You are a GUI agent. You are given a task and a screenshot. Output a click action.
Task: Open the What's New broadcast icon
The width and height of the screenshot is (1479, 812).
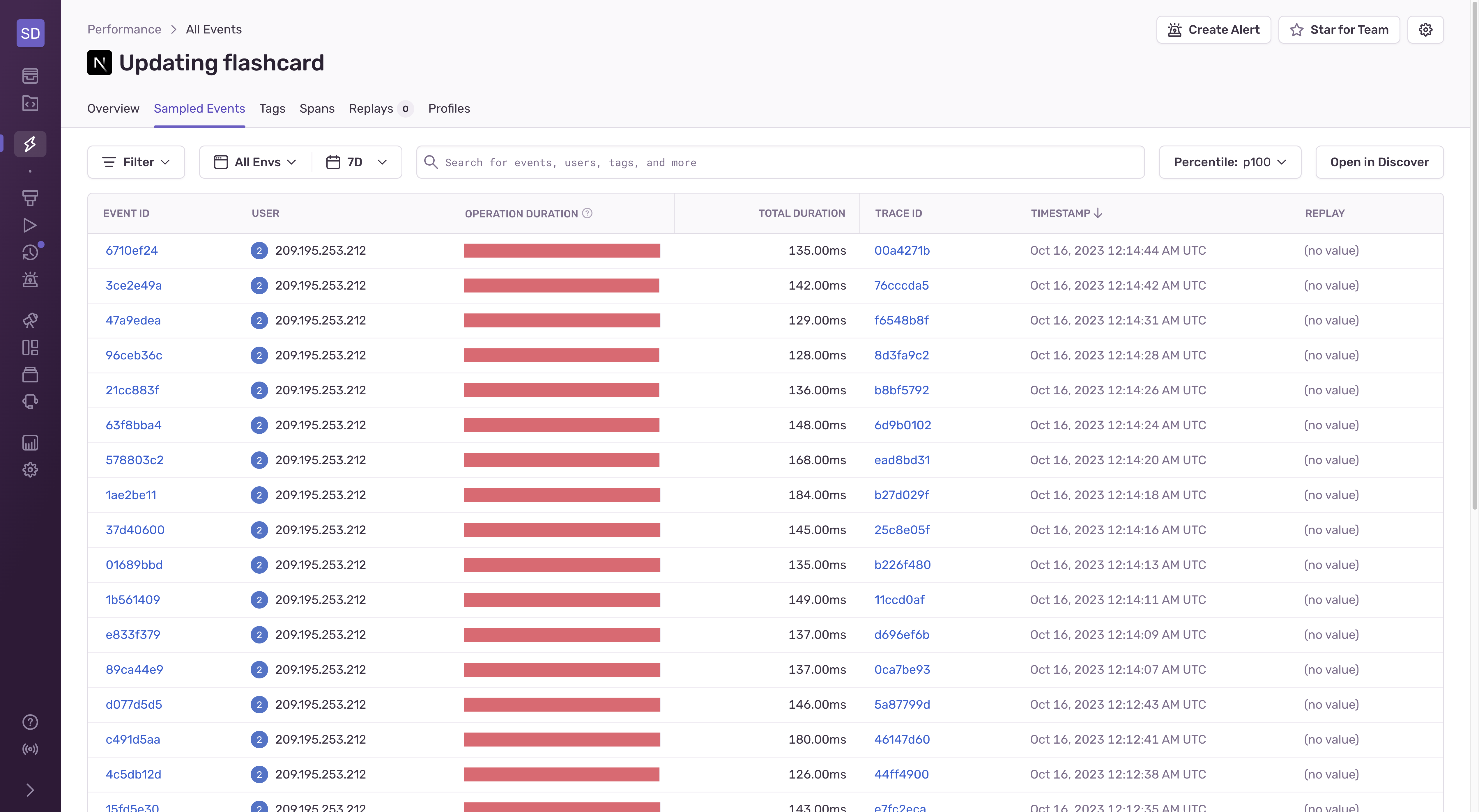(x=30, y=749)
